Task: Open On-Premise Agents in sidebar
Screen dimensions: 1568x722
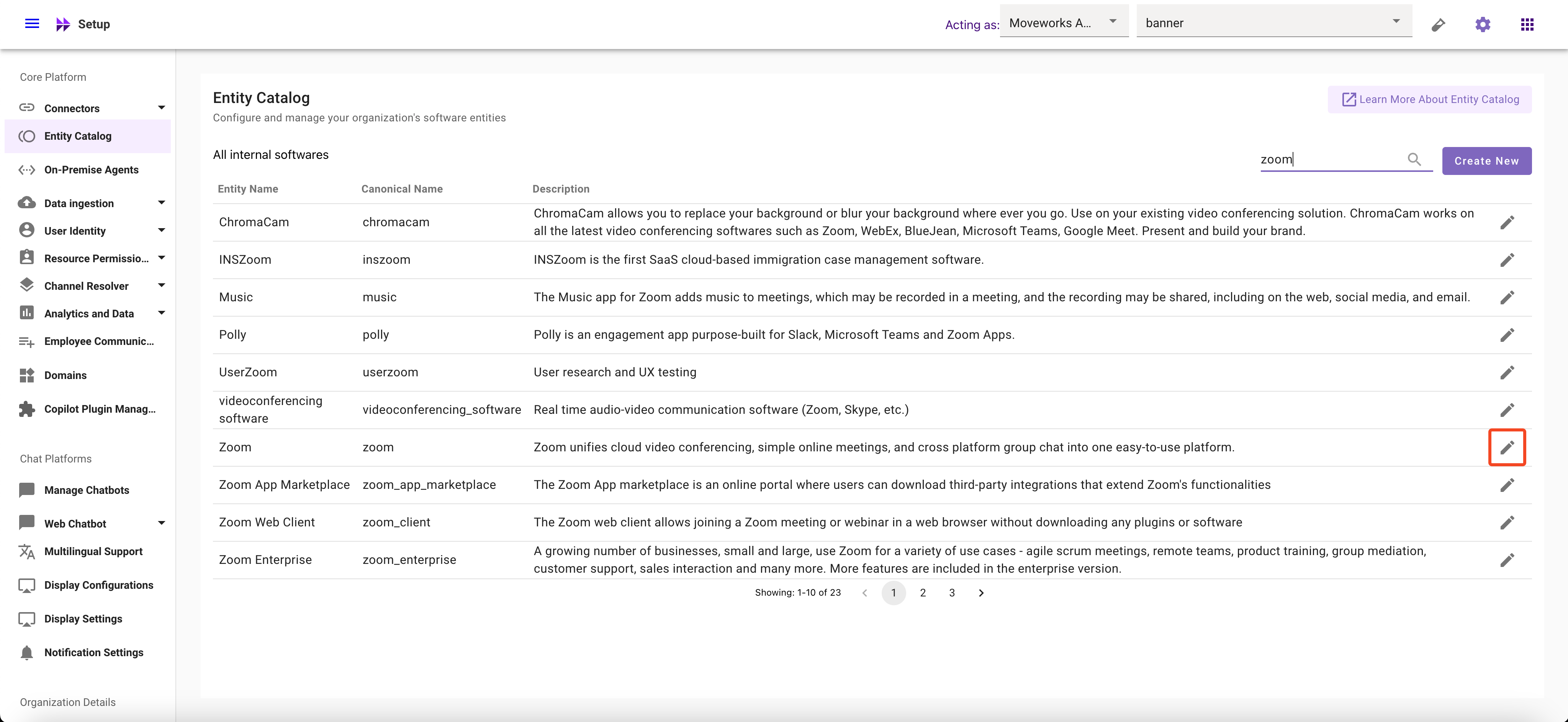Action: (x=91, y=170)
